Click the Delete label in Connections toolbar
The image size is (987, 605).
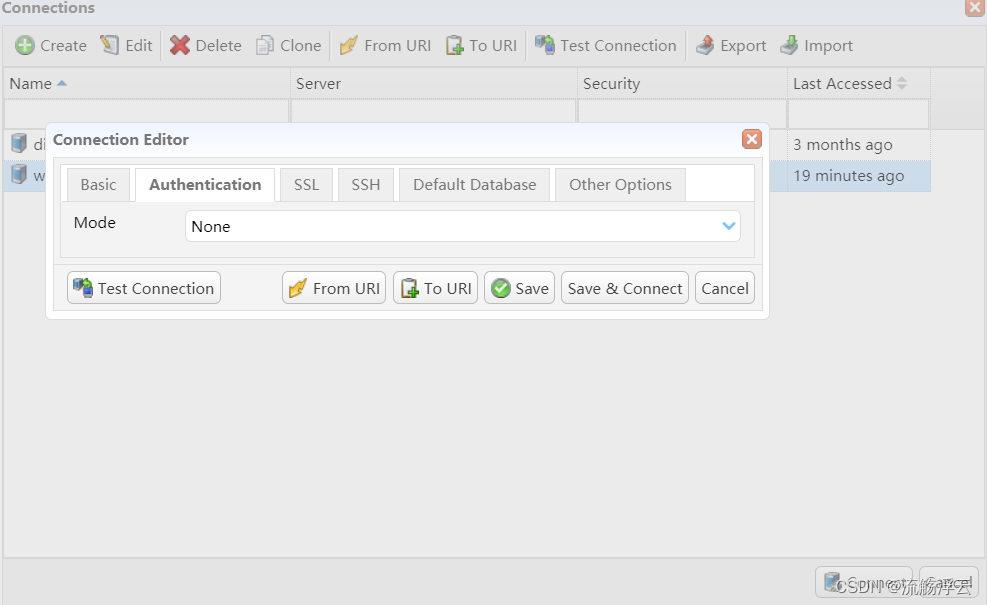[x=218, y=45]
